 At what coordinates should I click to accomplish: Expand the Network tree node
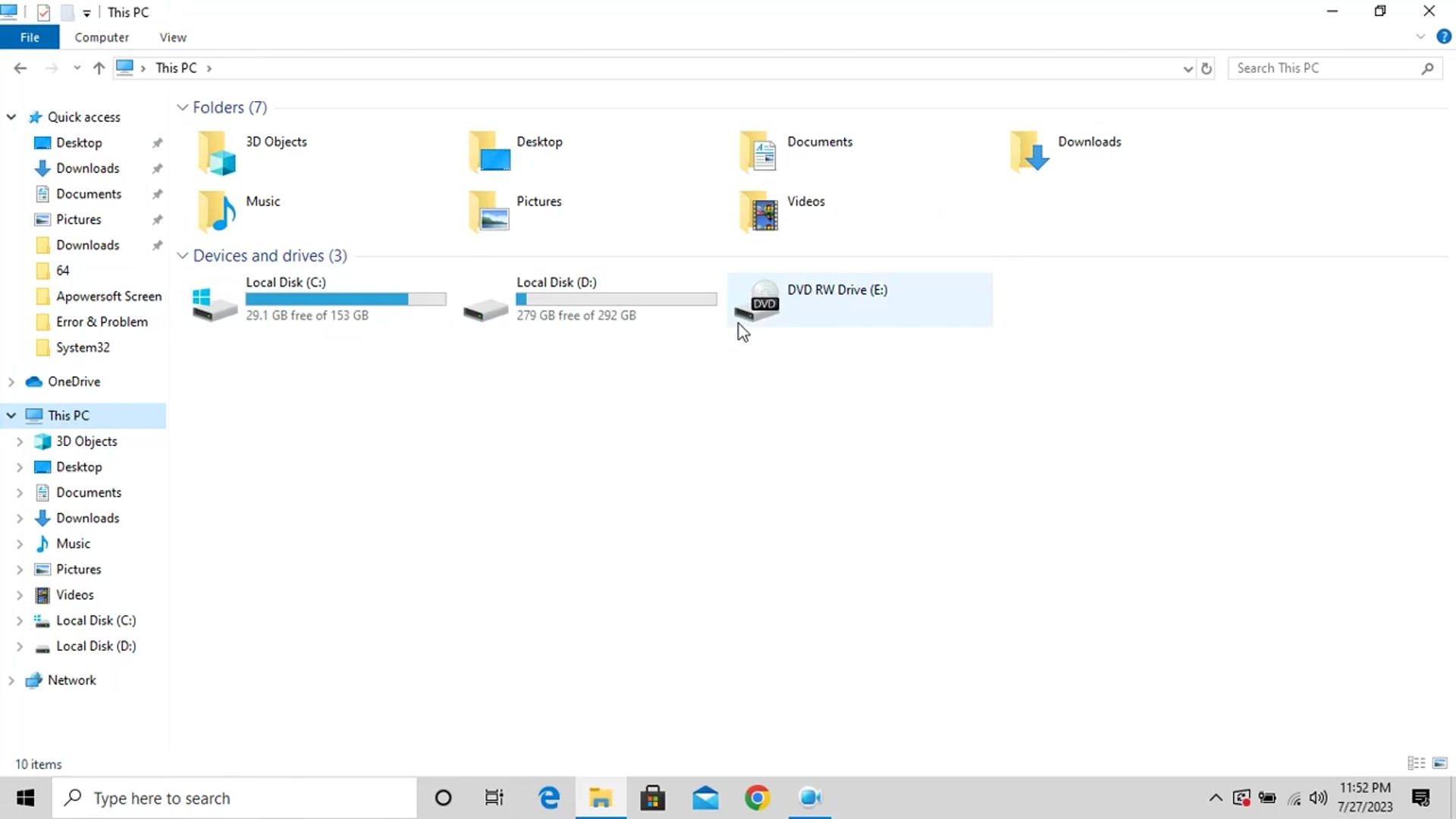tap(11, 680)
